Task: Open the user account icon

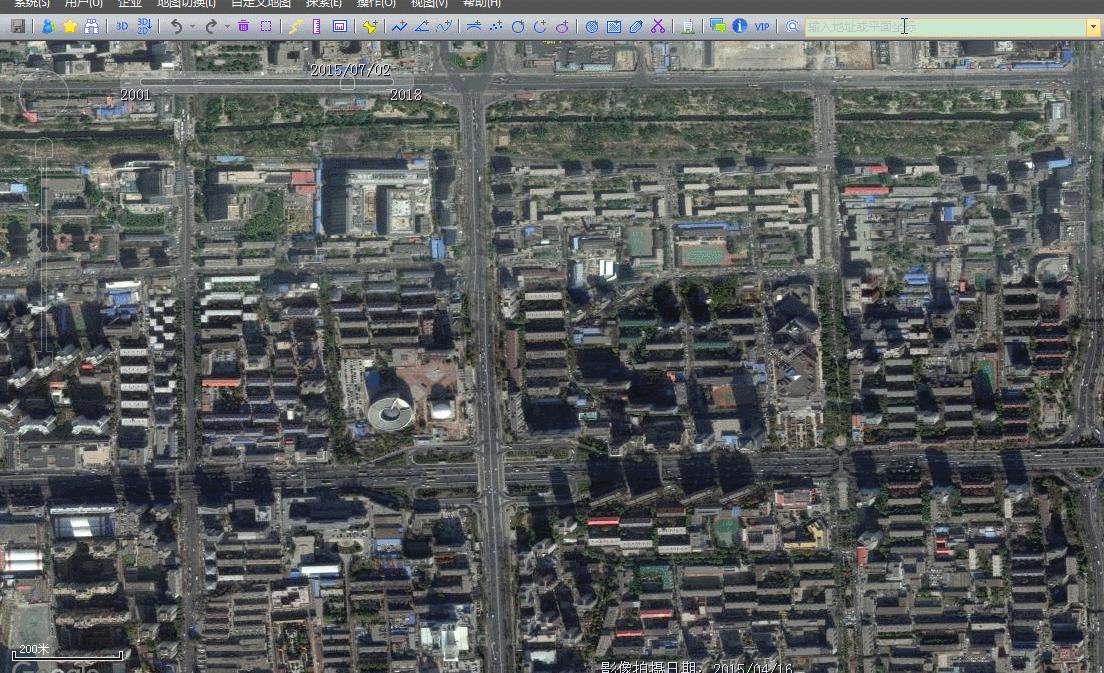Action: (x=48, y=27)
